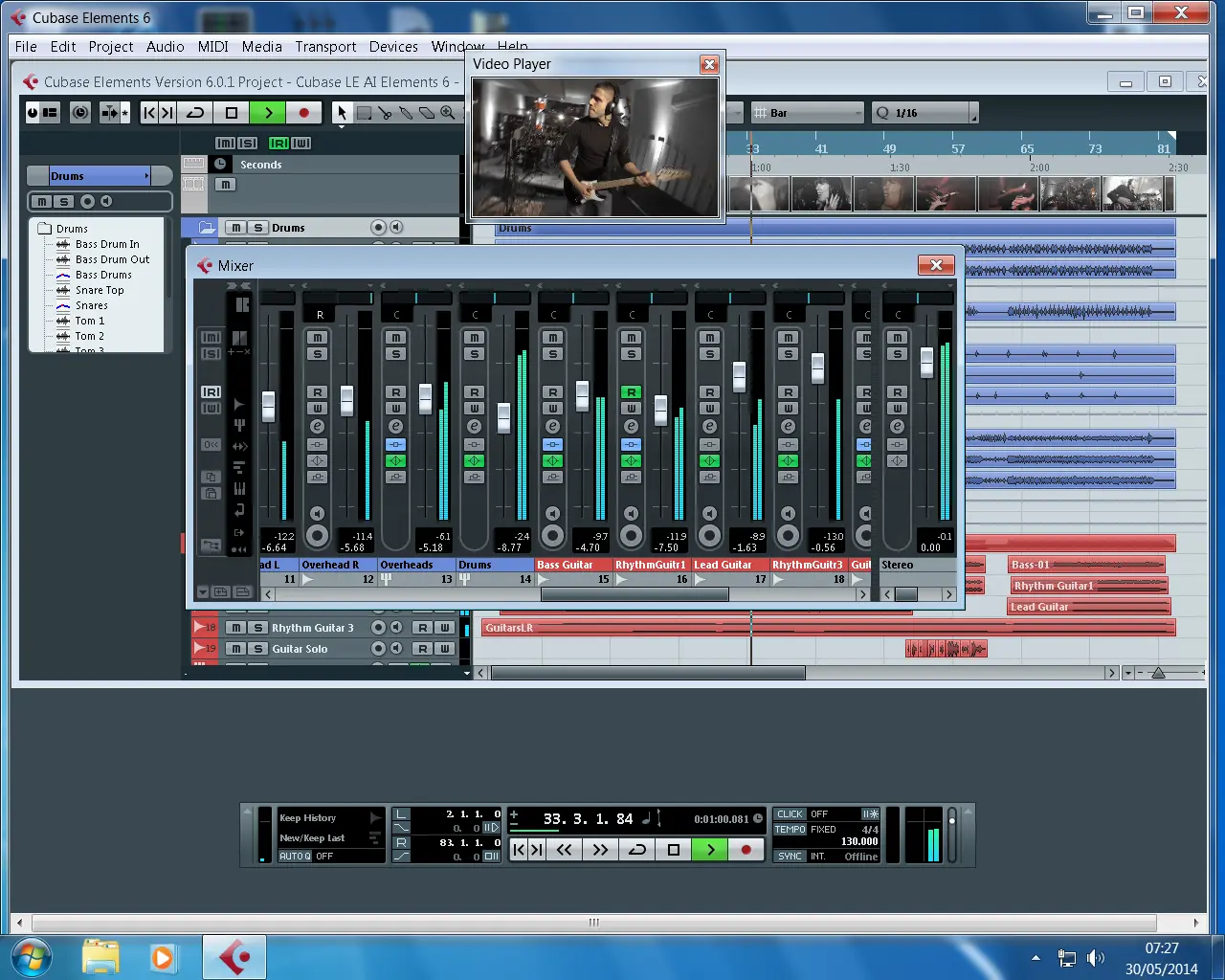Open the Edit menu

(x=63, y=47)
